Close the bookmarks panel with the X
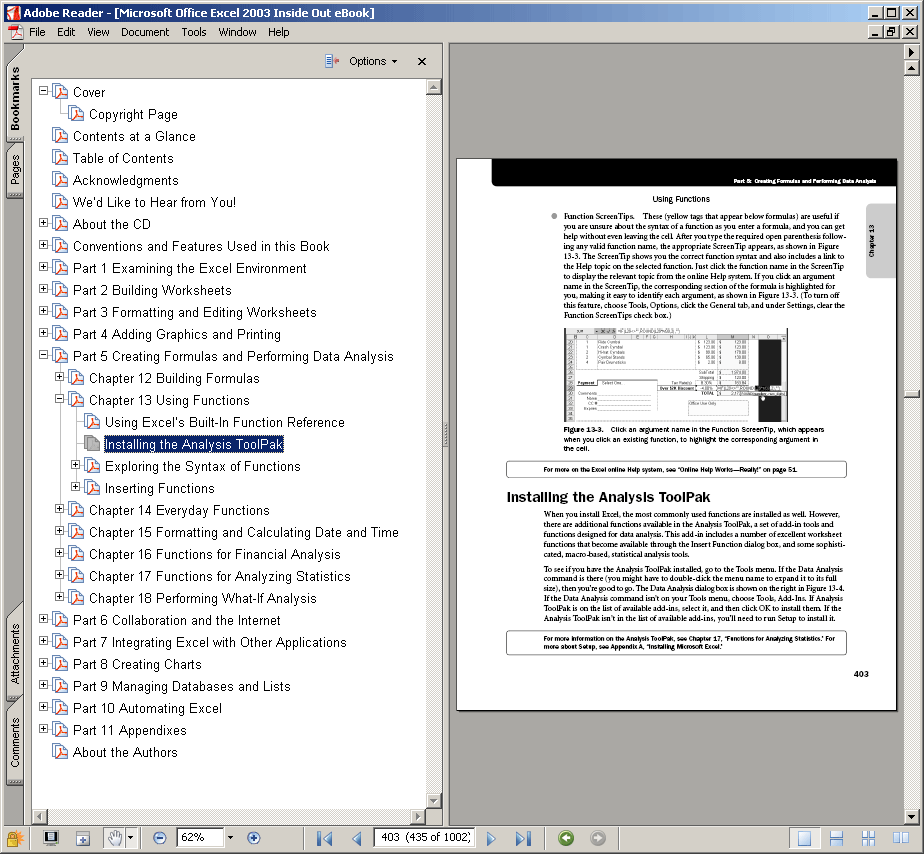The image size is (924, 854). coord(422,61)
